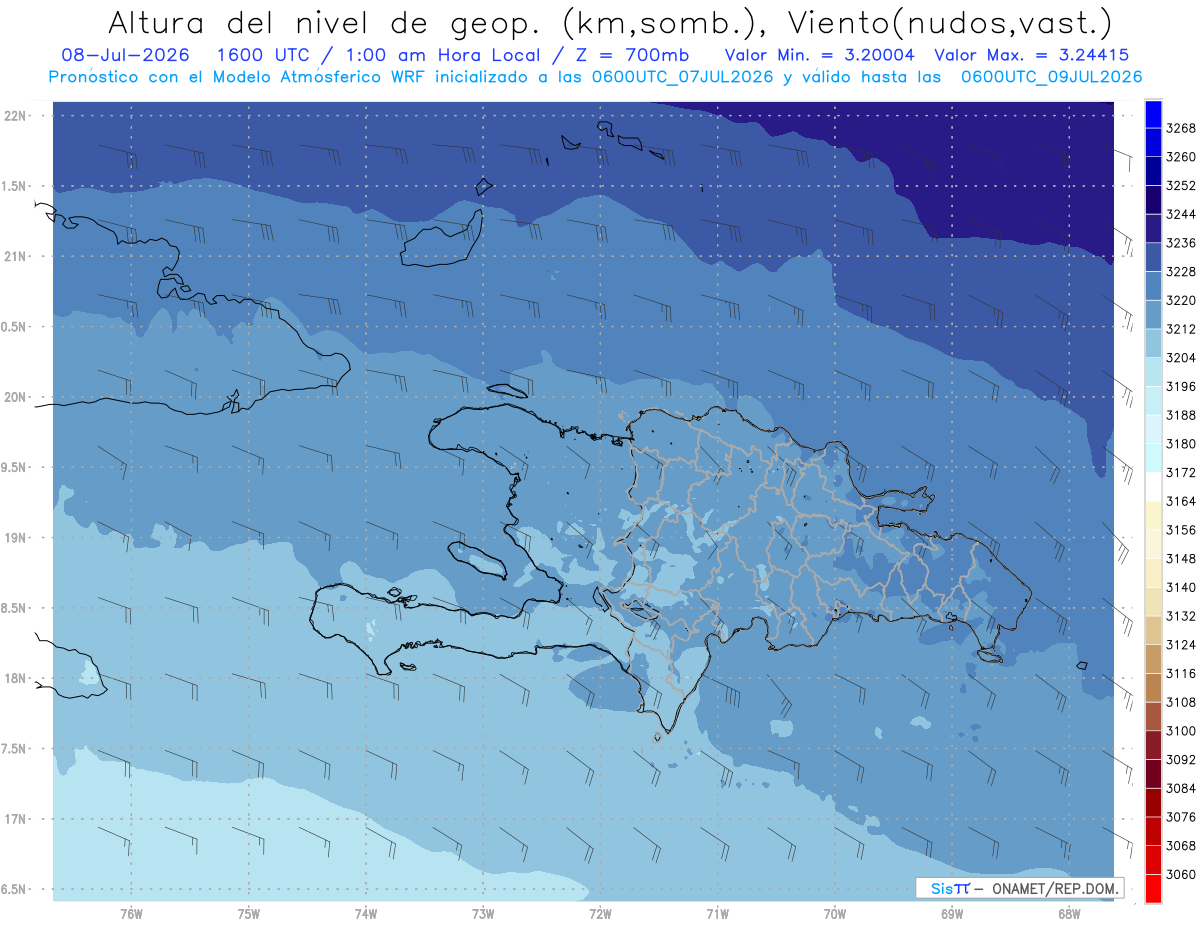Click the '68W' longitude label
Viewport: 1200px width, 927px height.
click(x=1069, y=914)
